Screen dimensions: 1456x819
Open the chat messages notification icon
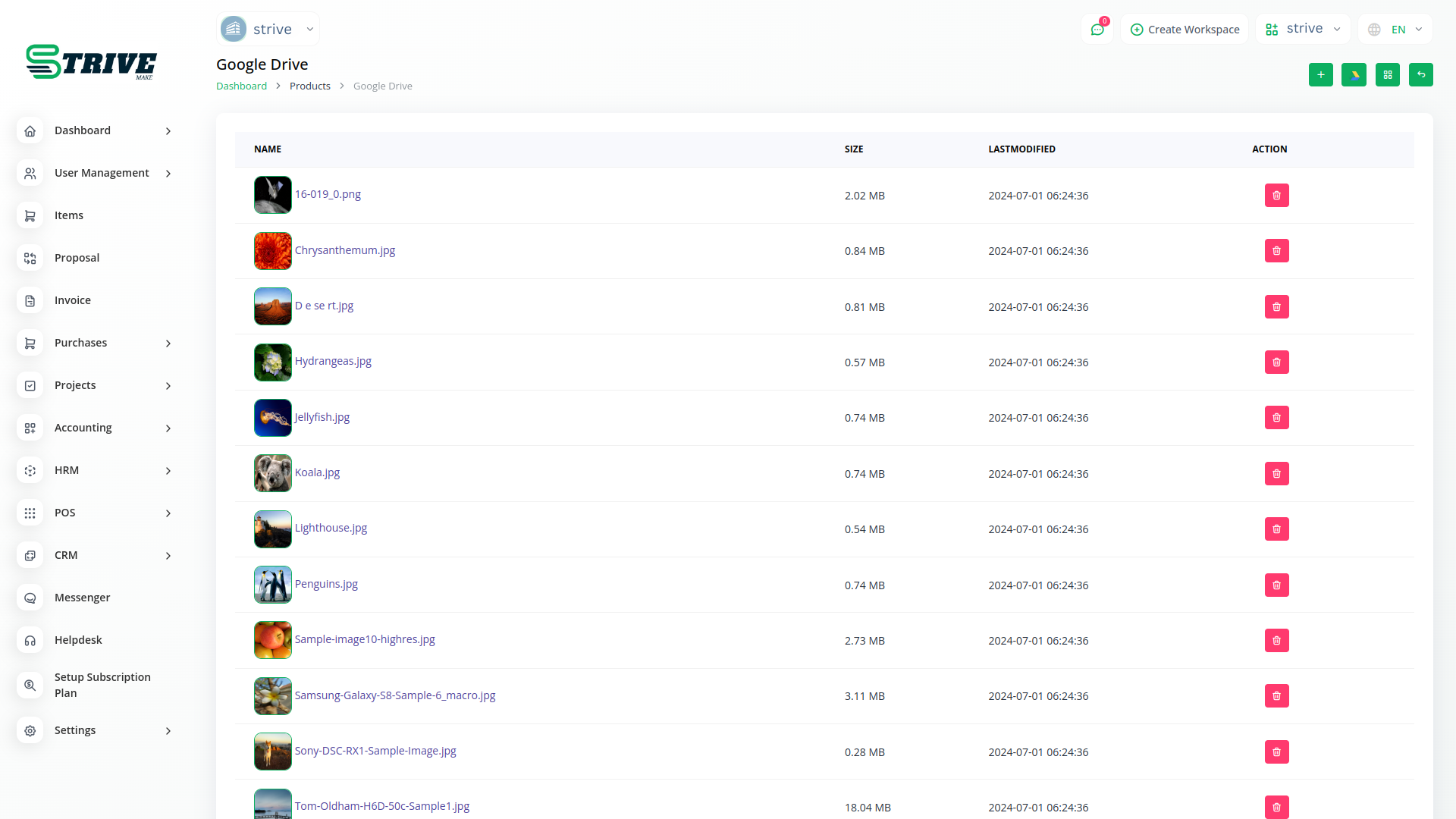[x=1097, y=30]
